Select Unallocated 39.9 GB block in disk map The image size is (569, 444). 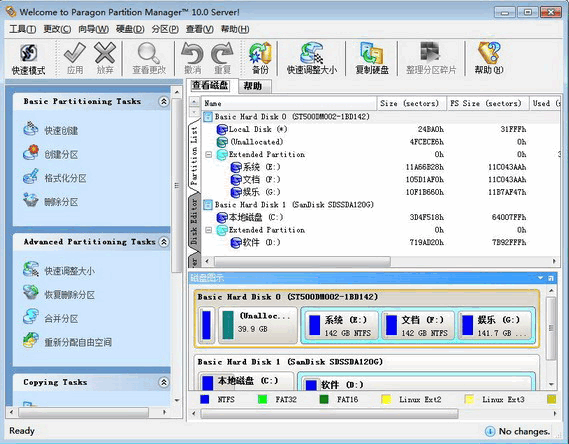coord(258,325)
